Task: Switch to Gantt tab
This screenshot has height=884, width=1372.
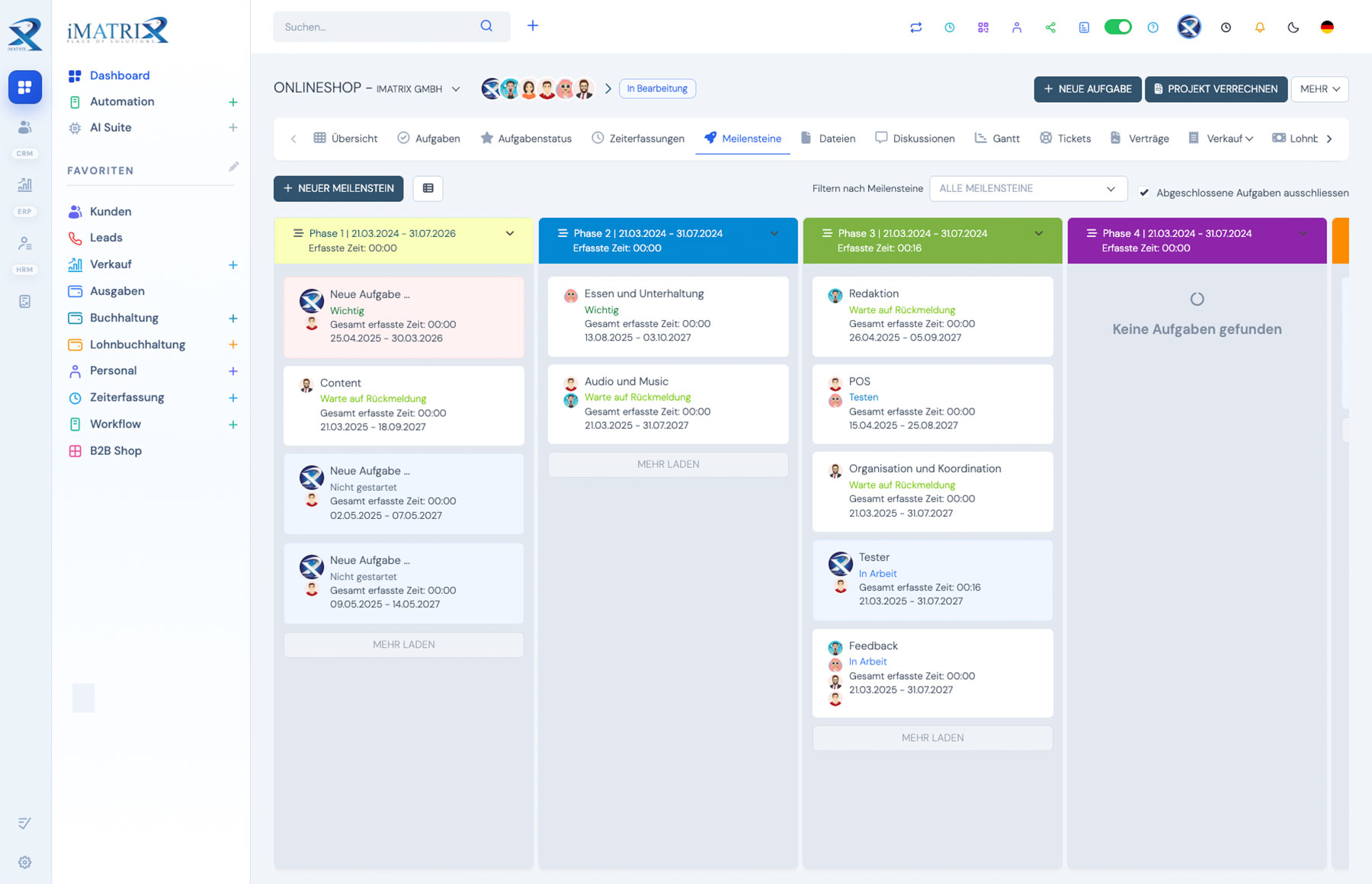Action: pyautogui.click(x=997, y=138)
